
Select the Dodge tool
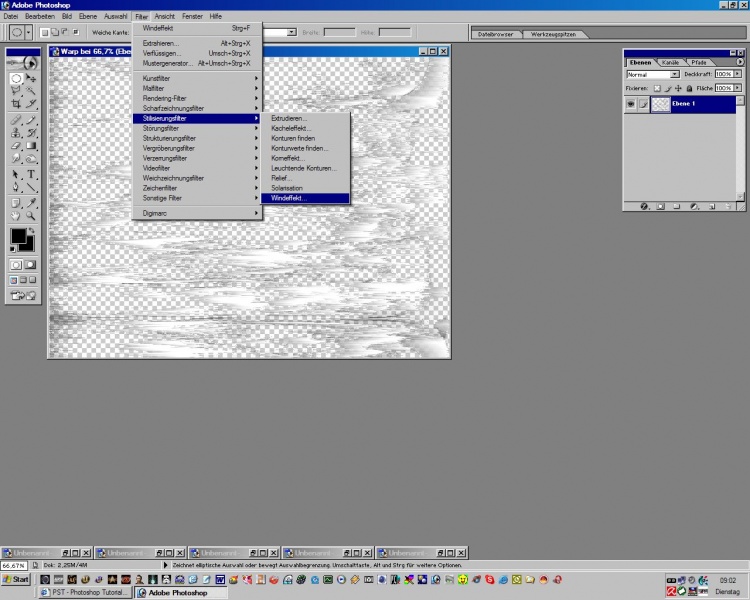coord(31,158)
